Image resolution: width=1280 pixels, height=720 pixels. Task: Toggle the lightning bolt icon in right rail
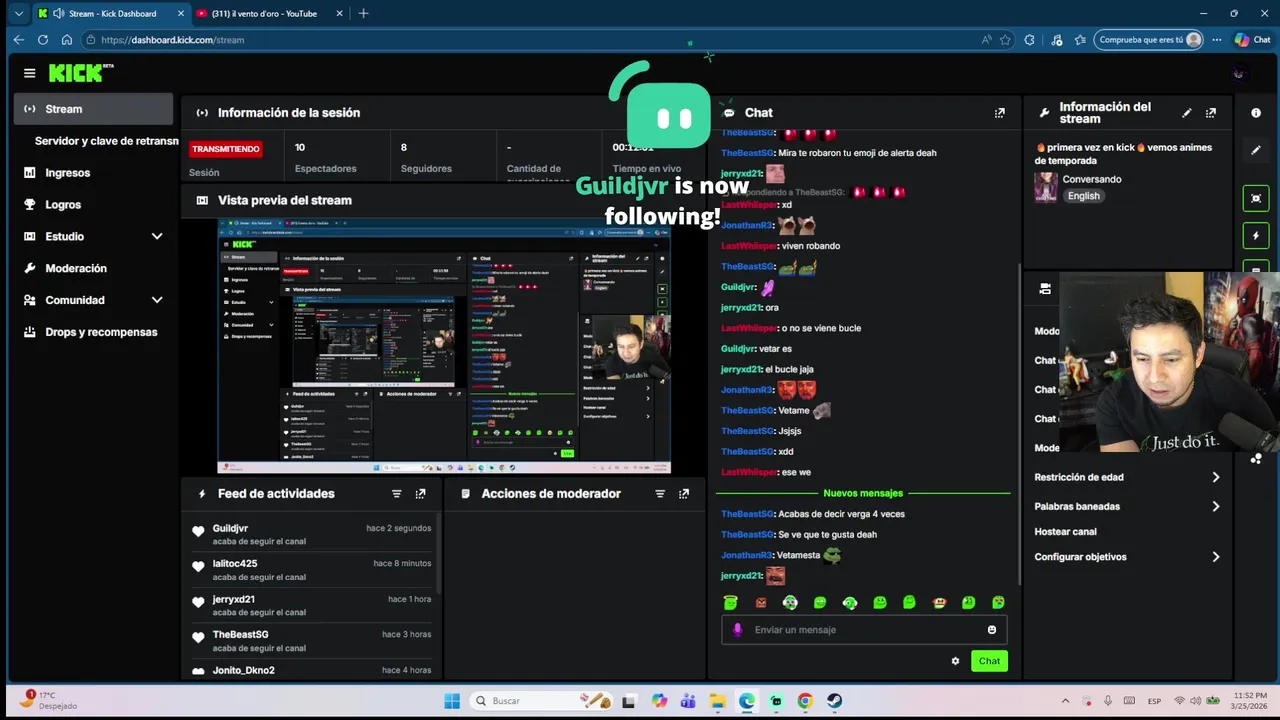1256,236
